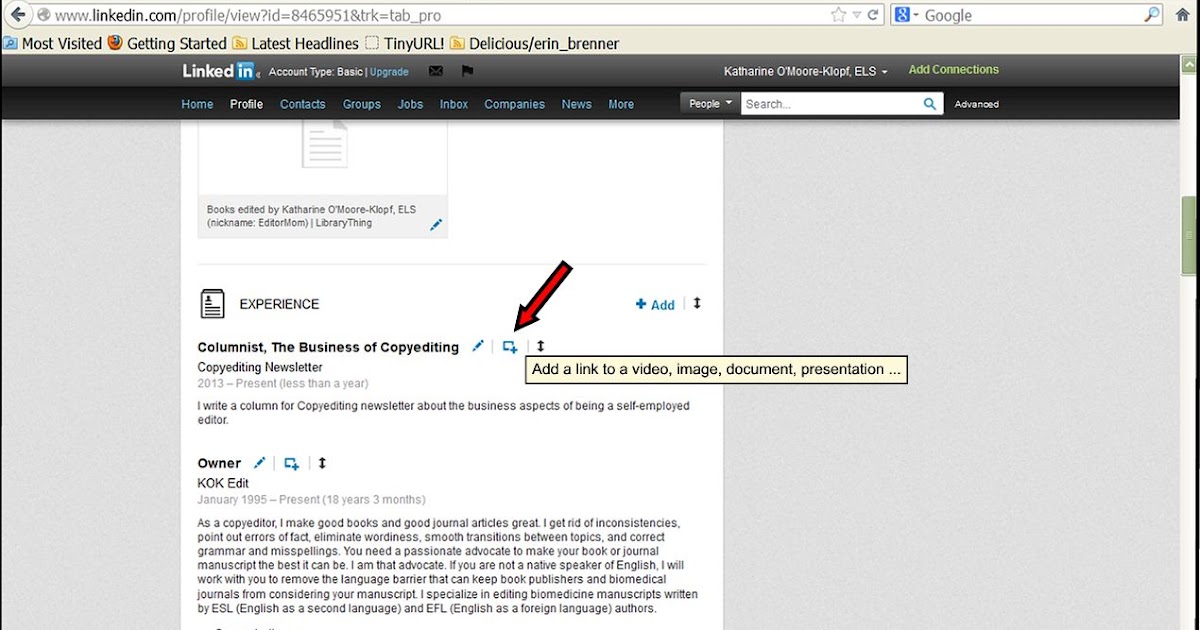The width and height of the screenshot is (1200, 630).
Task: Focus the LinkedIn Search... input field
Action: pyautogui.click(x=830, y=104)
